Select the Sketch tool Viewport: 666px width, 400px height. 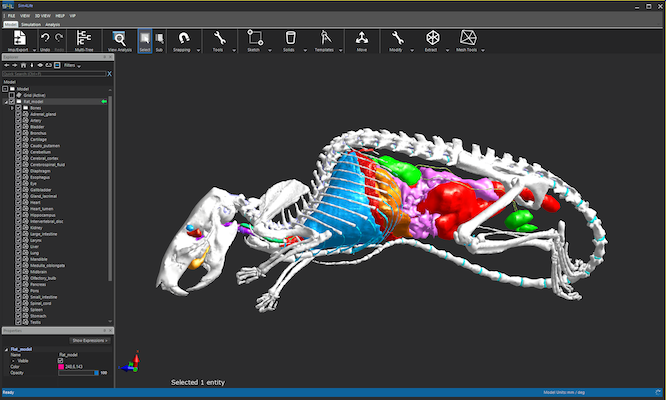(255, 38)
